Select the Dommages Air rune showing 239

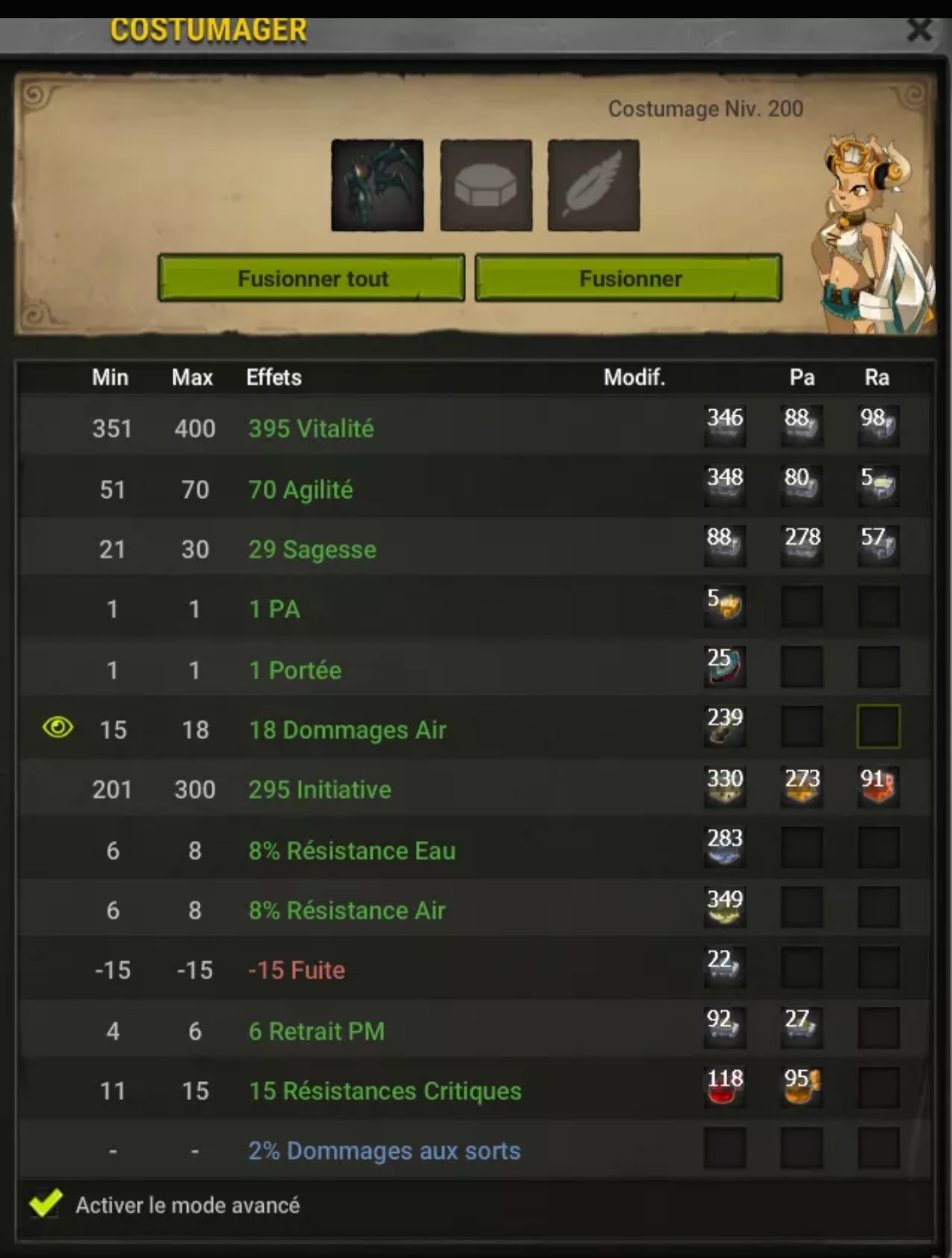pyautogui.click(x=725, y=727)
